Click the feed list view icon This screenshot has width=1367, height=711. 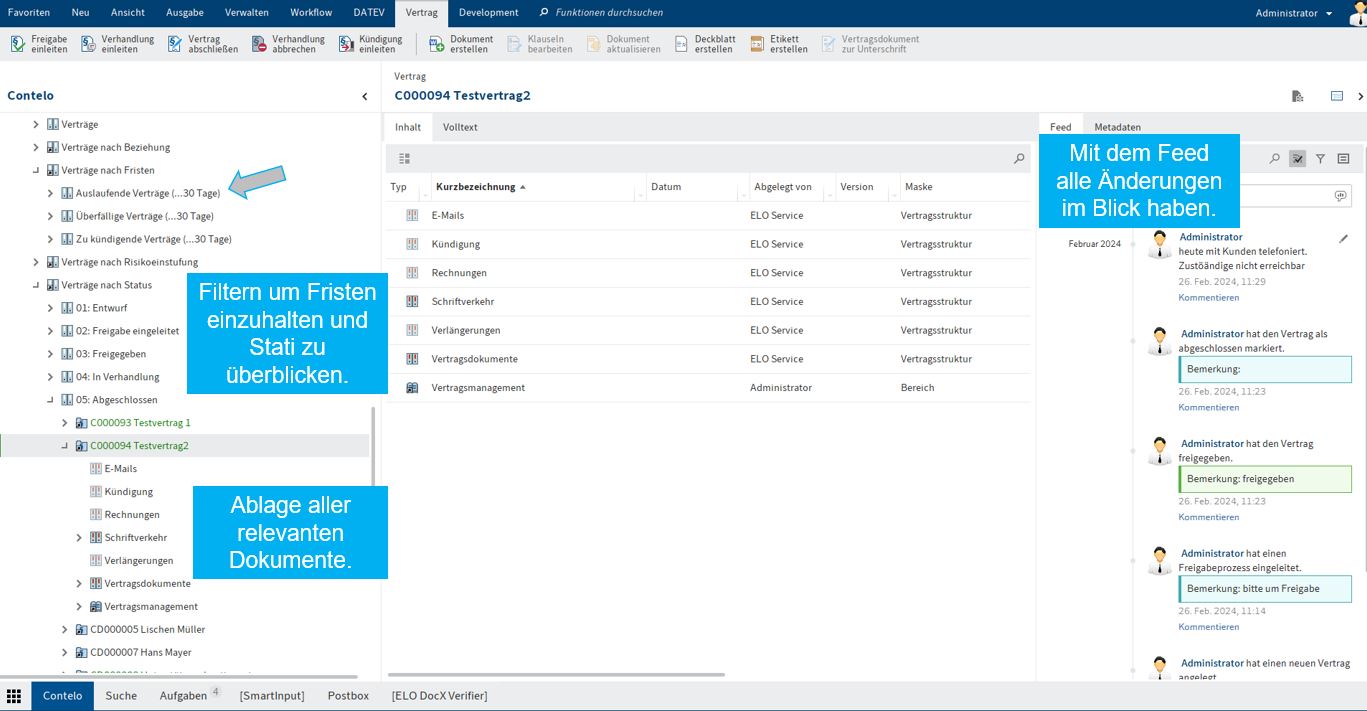(1343, 158)
